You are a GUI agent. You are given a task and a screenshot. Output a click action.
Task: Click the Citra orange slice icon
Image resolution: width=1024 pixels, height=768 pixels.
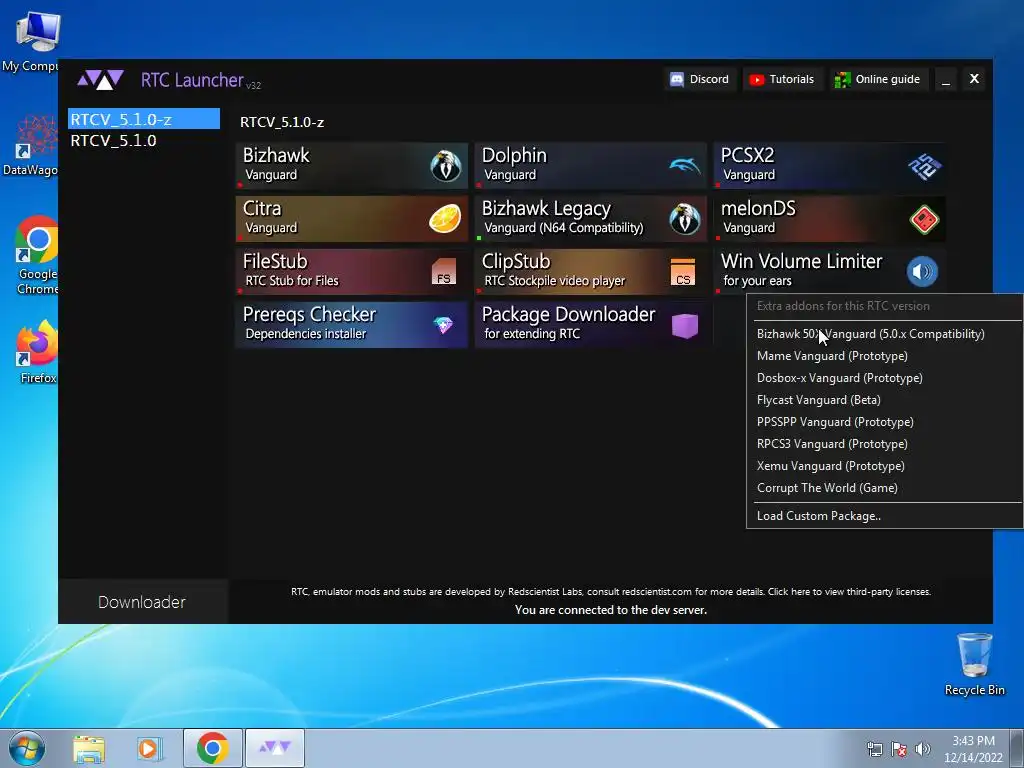[x=445, y=219]
